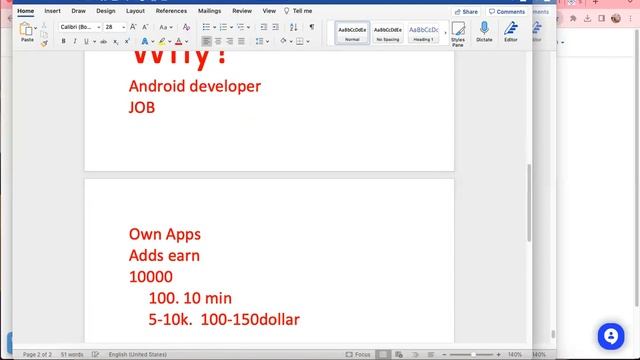This screenshot has height=360, width=640.
Task: Toggle italic formatting
Action: pos(75,41)
